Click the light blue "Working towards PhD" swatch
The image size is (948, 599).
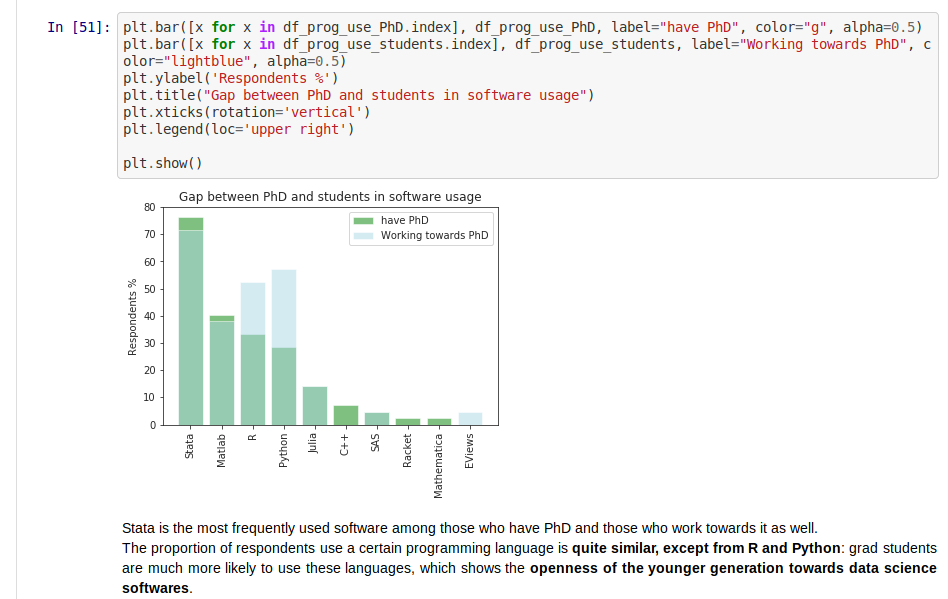pyautogui.click(x=363, y=234)
